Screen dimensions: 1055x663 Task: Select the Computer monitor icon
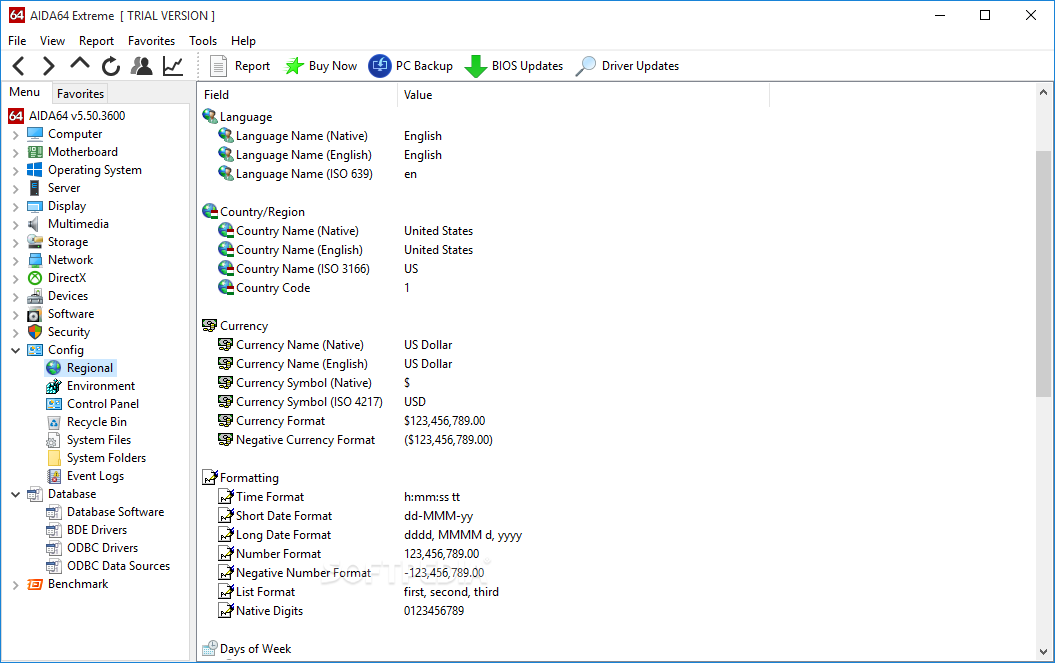tap(35, 134)
